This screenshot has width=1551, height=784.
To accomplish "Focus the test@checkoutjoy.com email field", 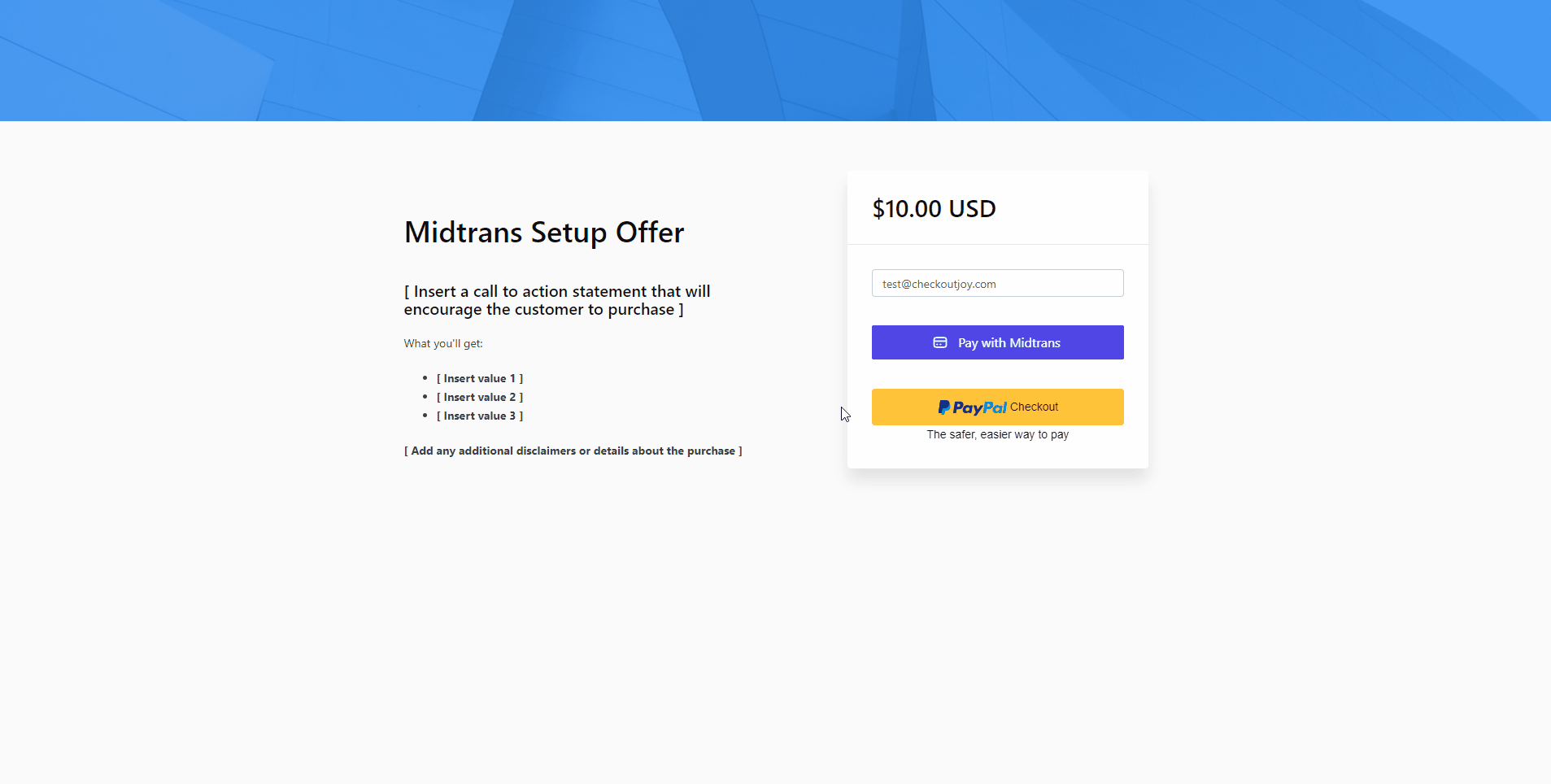I will point(998,283).
